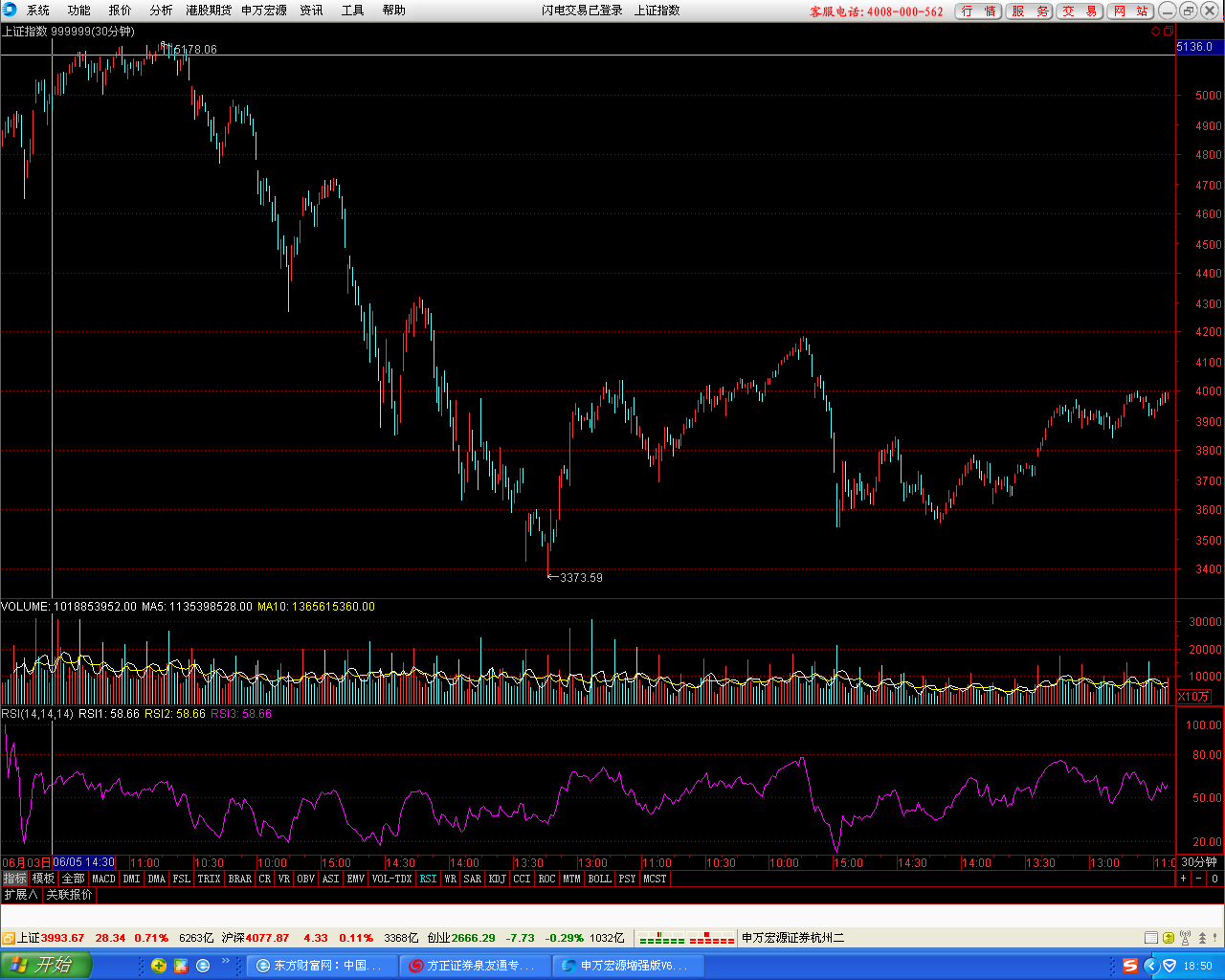Switch the indicator to MACD
Image resolution: width=1225 pixels, height=980 pixels.
[104, 879]
